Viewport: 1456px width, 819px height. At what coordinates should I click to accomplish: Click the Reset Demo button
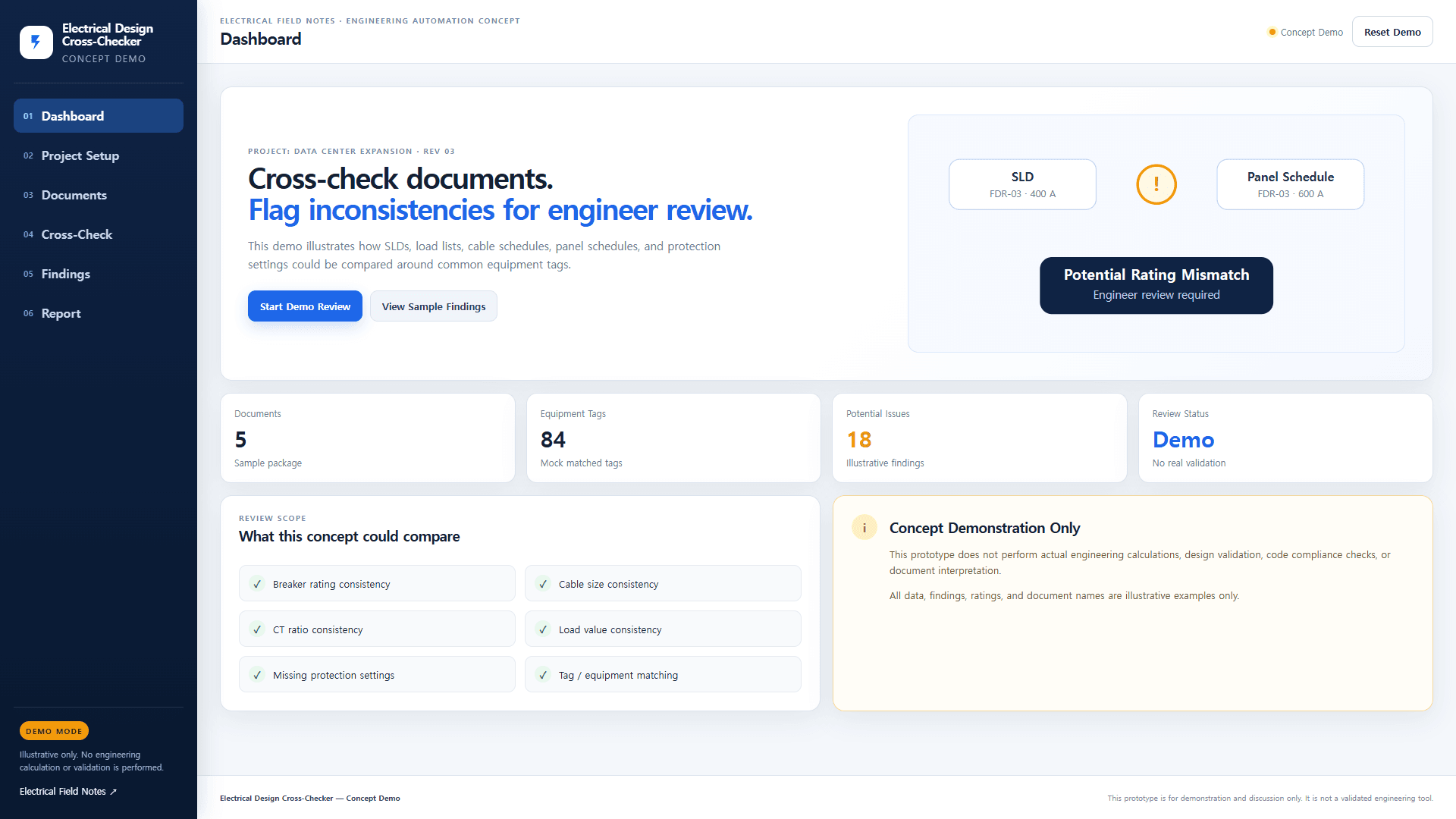1392,32
